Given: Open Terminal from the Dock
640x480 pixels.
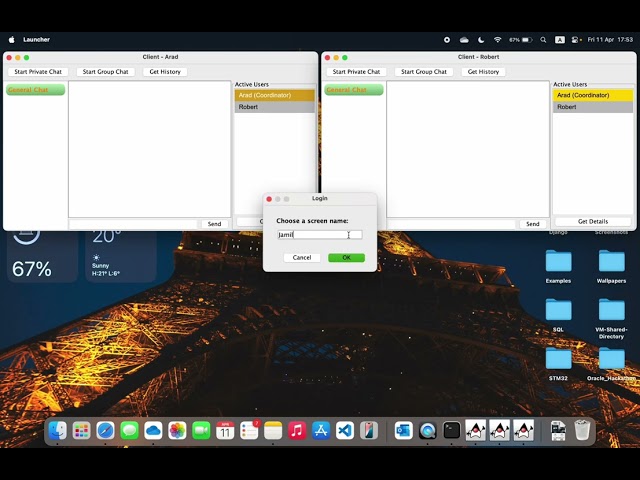Looking at the screenshot, I should (451, 431).
